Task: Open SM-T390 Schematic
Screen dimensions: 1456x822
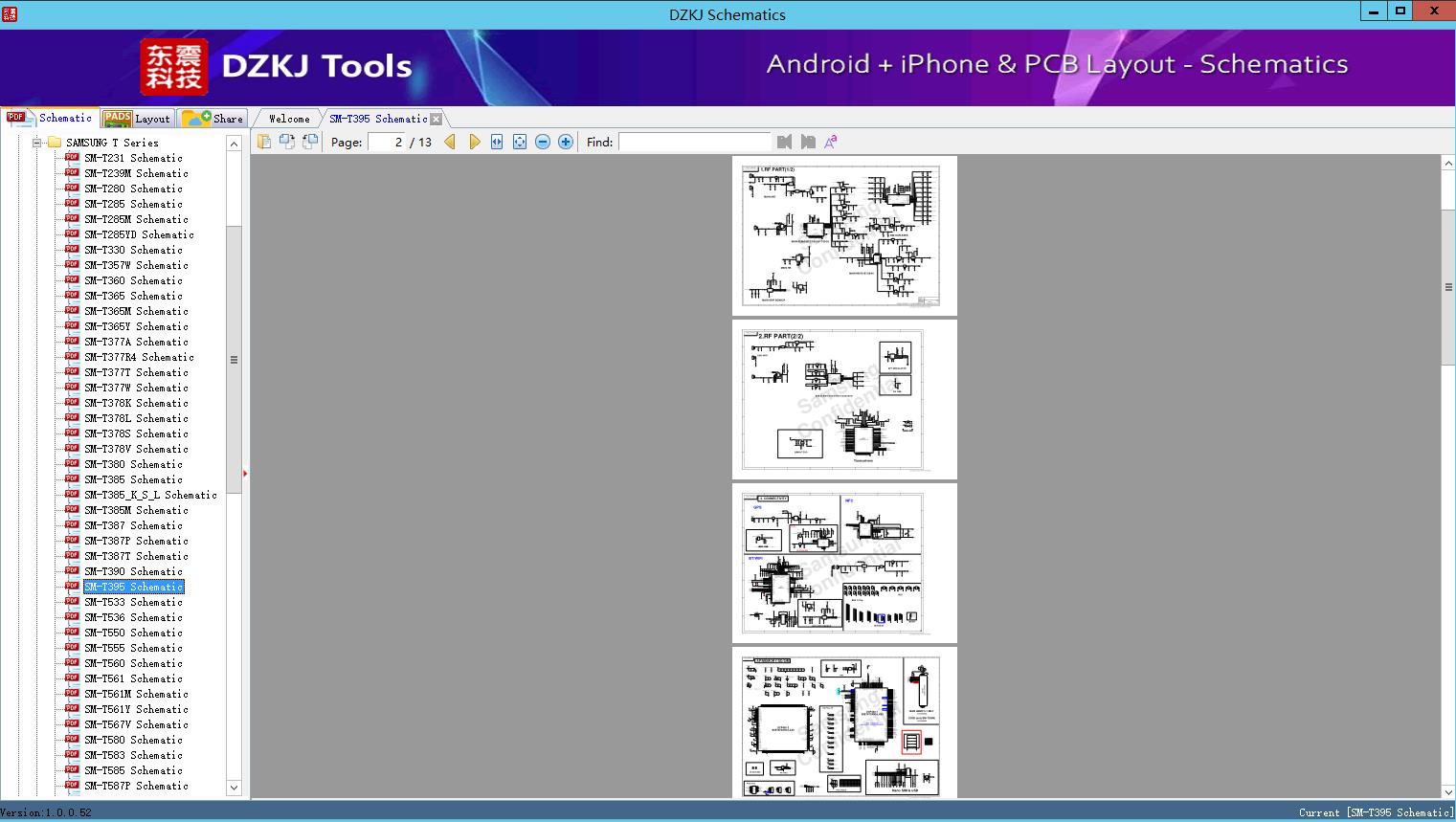Action: tap(133, 571)
